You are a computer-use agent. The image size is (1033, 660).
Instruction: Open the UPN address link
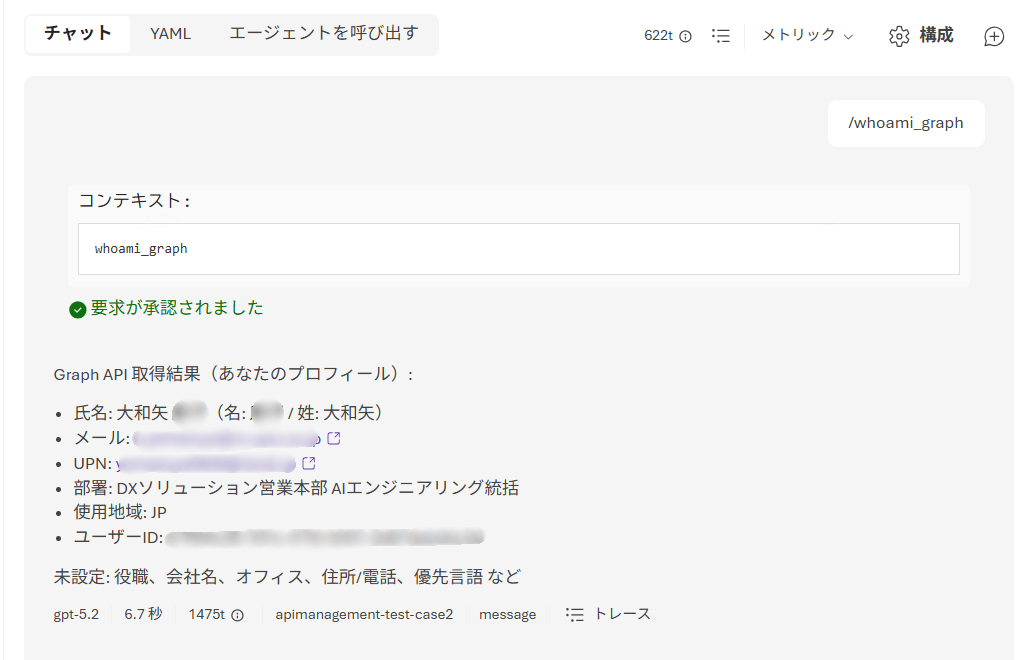tap(206, 464)
